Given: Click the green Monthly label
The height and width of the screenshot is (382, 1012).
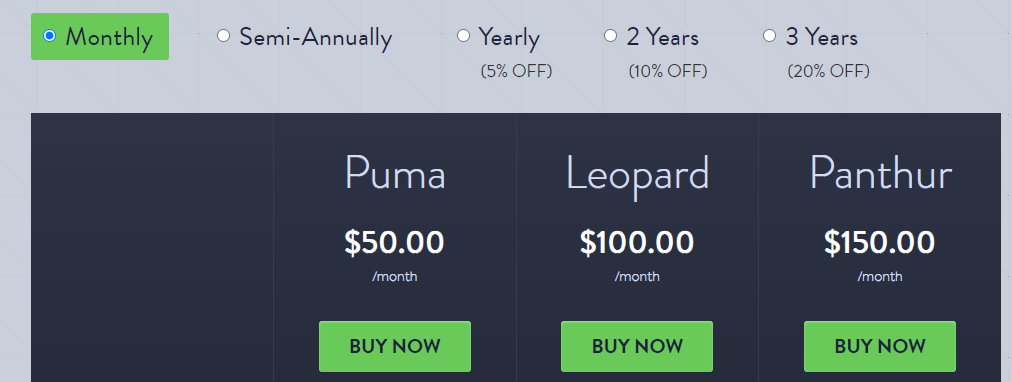Looking at the screenshot, I should pyautogui.click(x=109, y=37).
